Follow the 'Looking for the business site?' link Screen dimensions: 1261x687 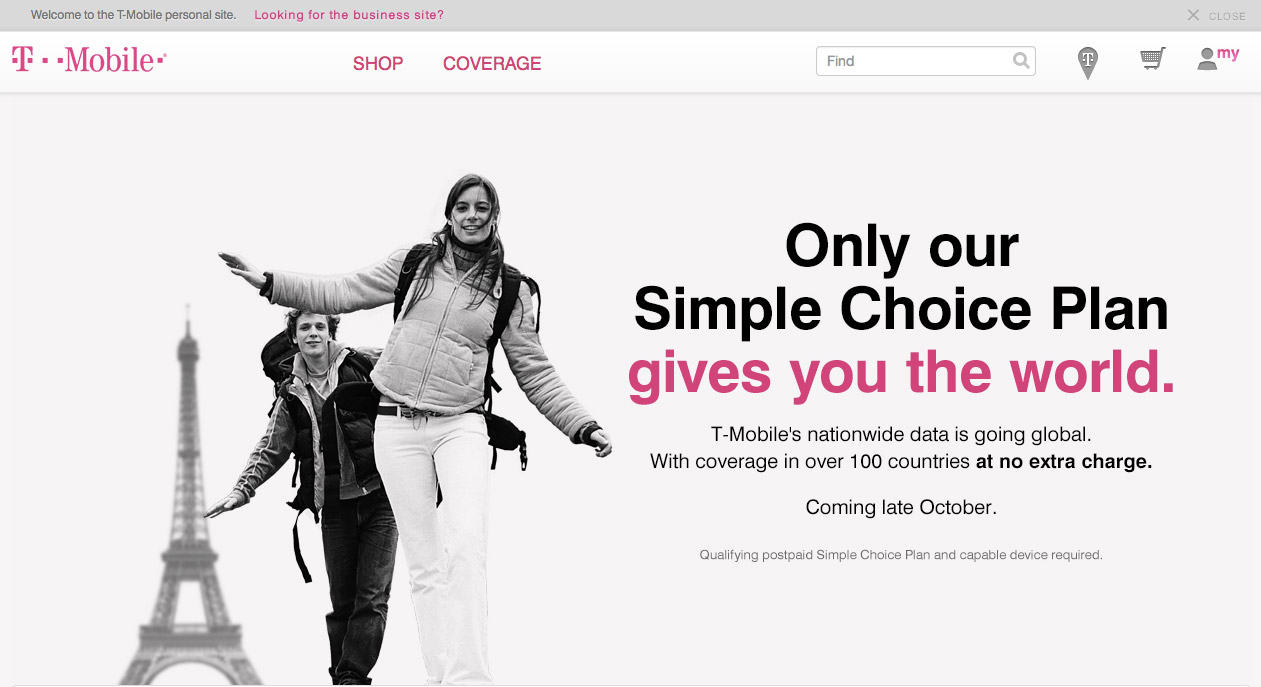tap(349, 15)
